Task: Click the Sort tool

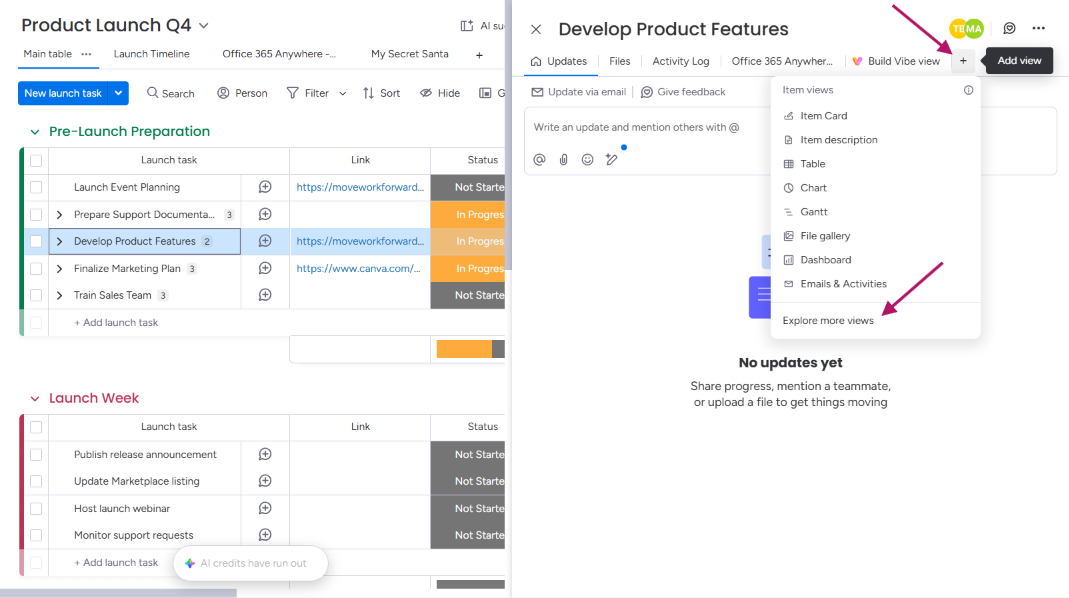Action: (381, 93)
